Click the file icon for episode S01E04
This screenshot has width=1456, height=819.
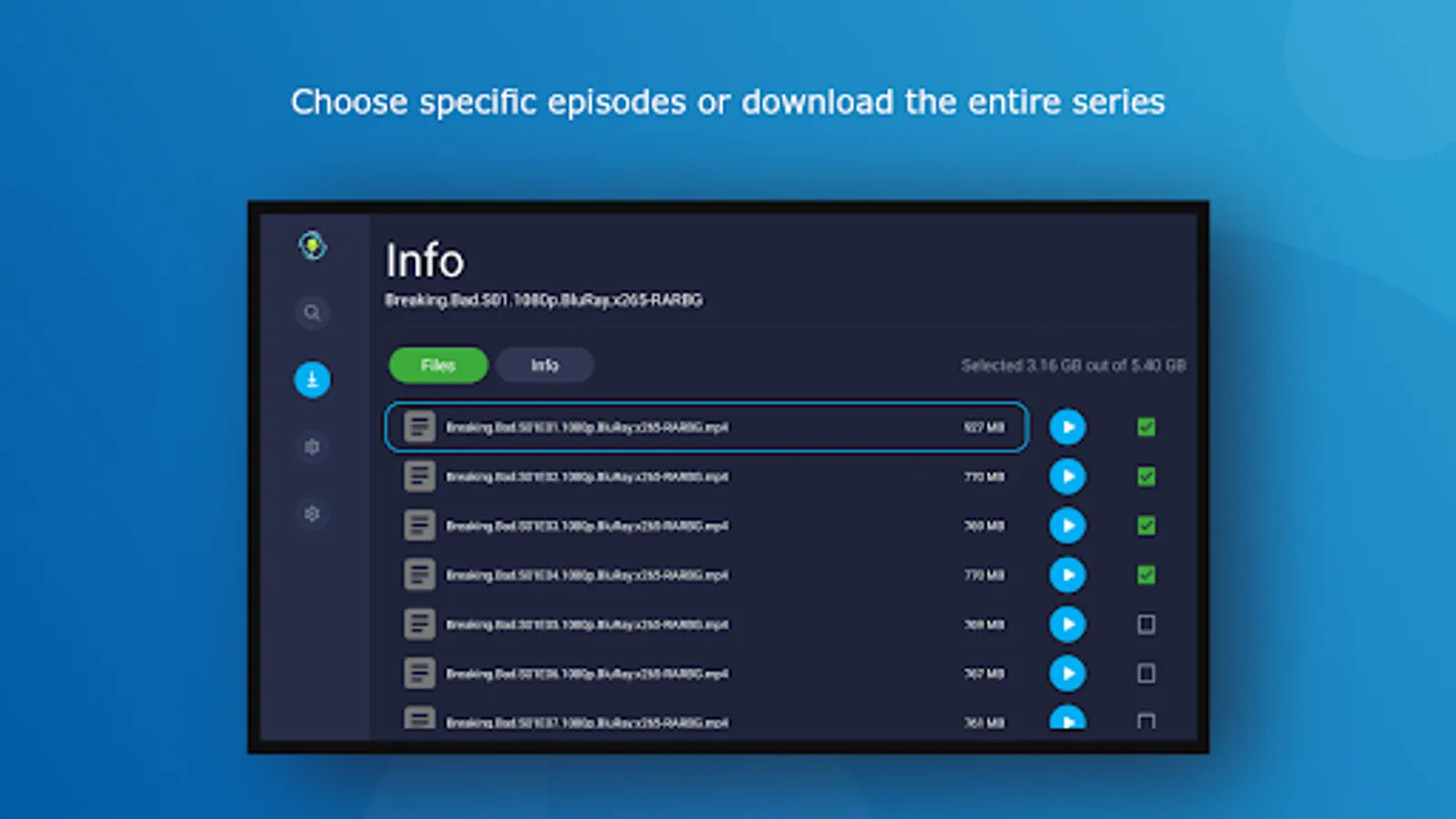420,574
